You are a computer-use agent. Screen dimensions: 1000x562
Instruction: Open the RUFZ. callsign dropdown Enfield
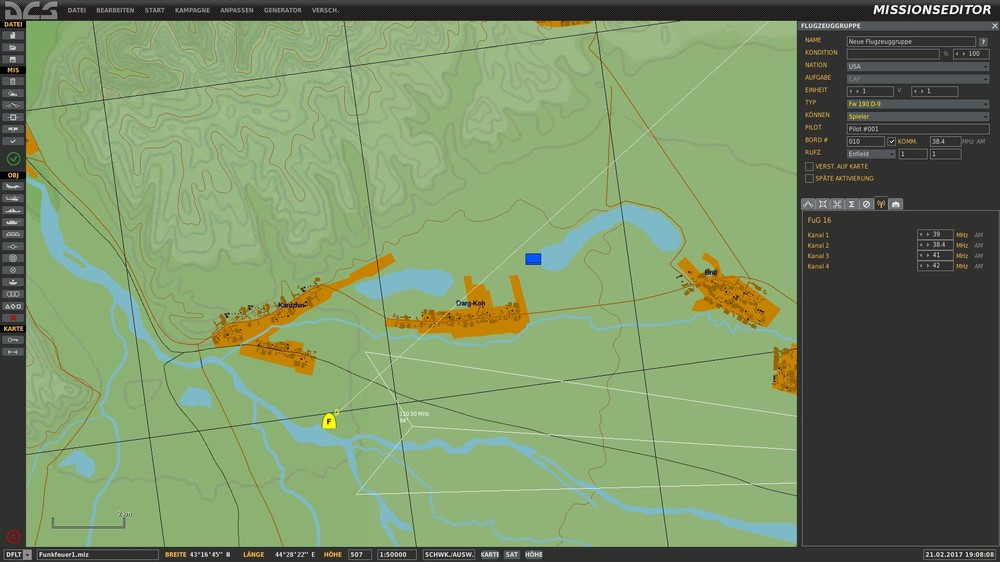[871, 154]
